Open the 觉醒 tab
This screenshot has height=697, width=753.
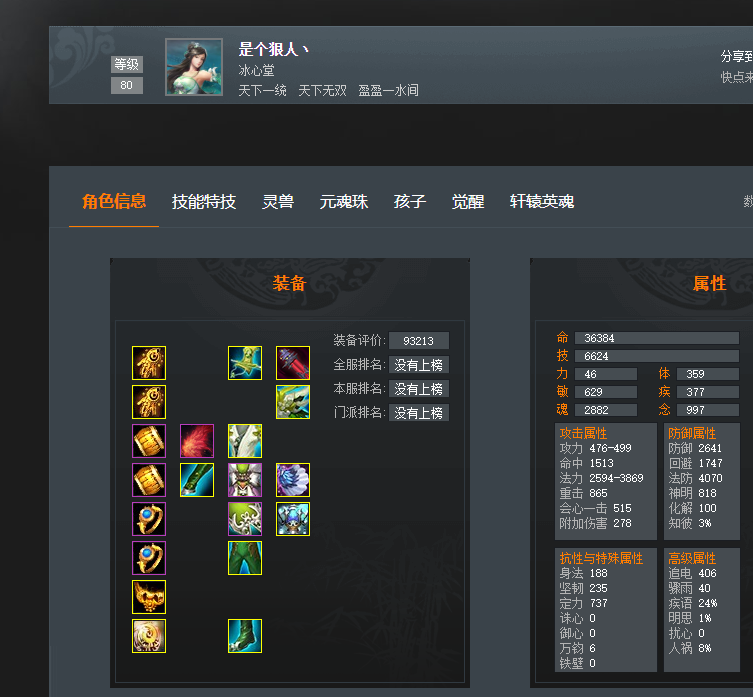(468, 201)
